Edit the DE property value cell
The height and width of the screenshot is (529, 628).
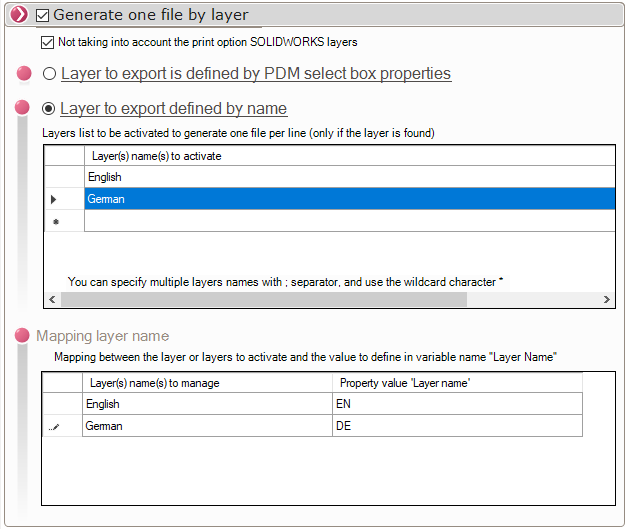pyautogui.click(x=456, y=426)
